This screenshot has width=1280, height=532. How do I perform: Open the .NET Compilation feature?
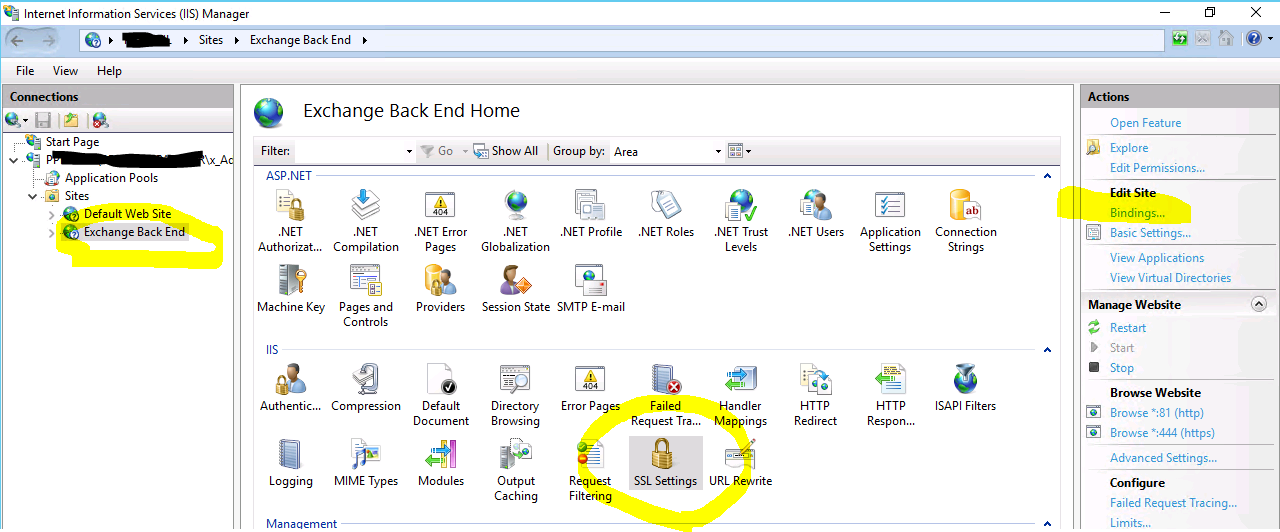[x=366, y=221]
